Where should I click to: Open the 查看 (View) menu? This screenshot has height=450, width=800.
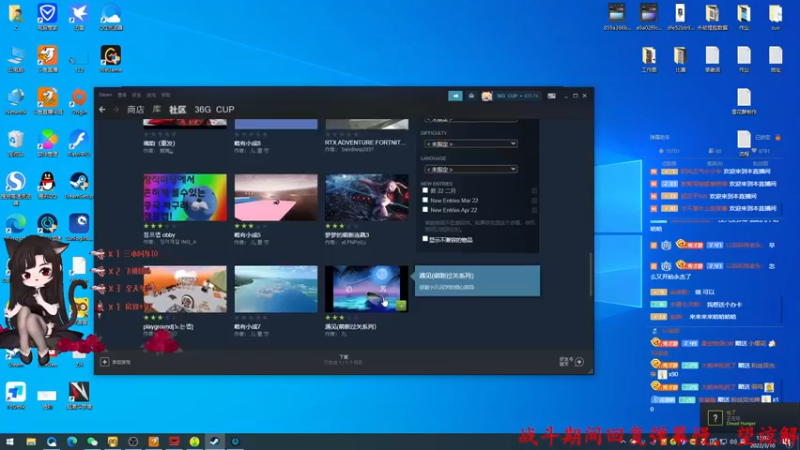pyautogui.click(x=122, y=95)
